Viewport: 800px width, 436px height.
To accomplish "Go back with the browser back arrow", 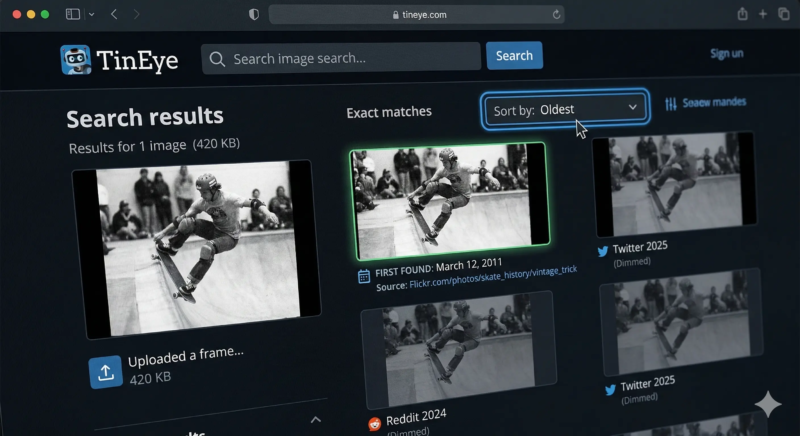I will point(114,14).
